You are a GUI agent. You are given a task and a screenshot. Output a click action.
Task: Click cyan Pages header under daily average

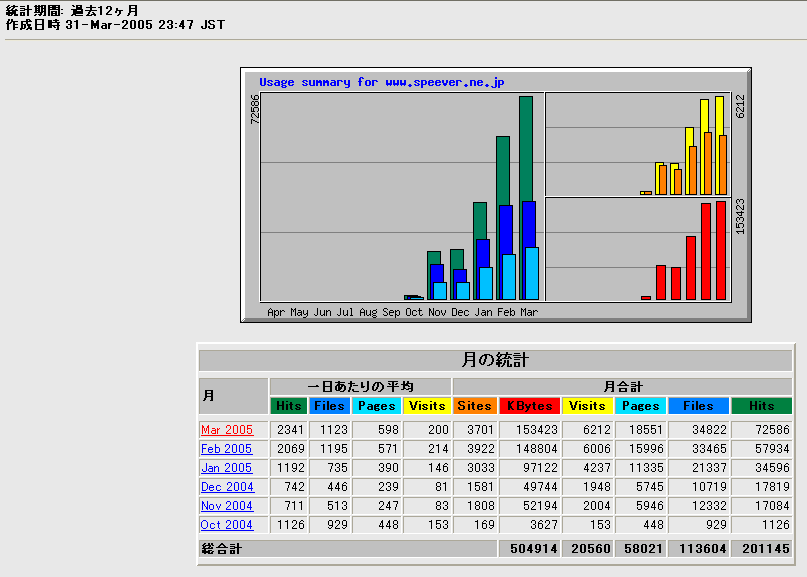pyautogui.click(x=376, y=406)
